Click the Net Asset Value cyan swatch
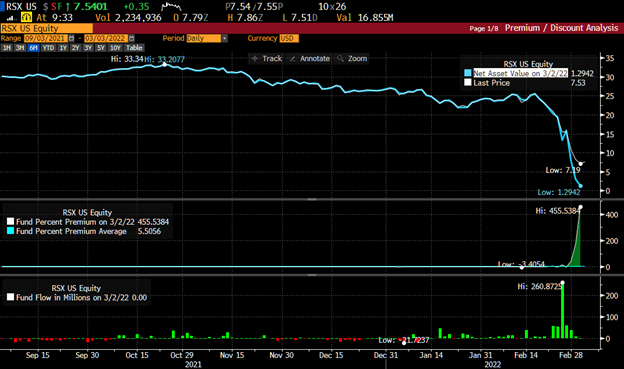 coord(468,73)
